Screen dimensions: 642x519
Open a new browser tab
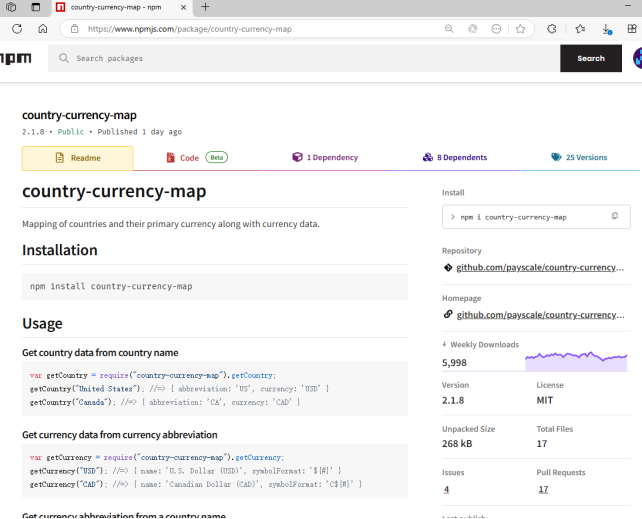pyautogui.click(x=205, y=7)
